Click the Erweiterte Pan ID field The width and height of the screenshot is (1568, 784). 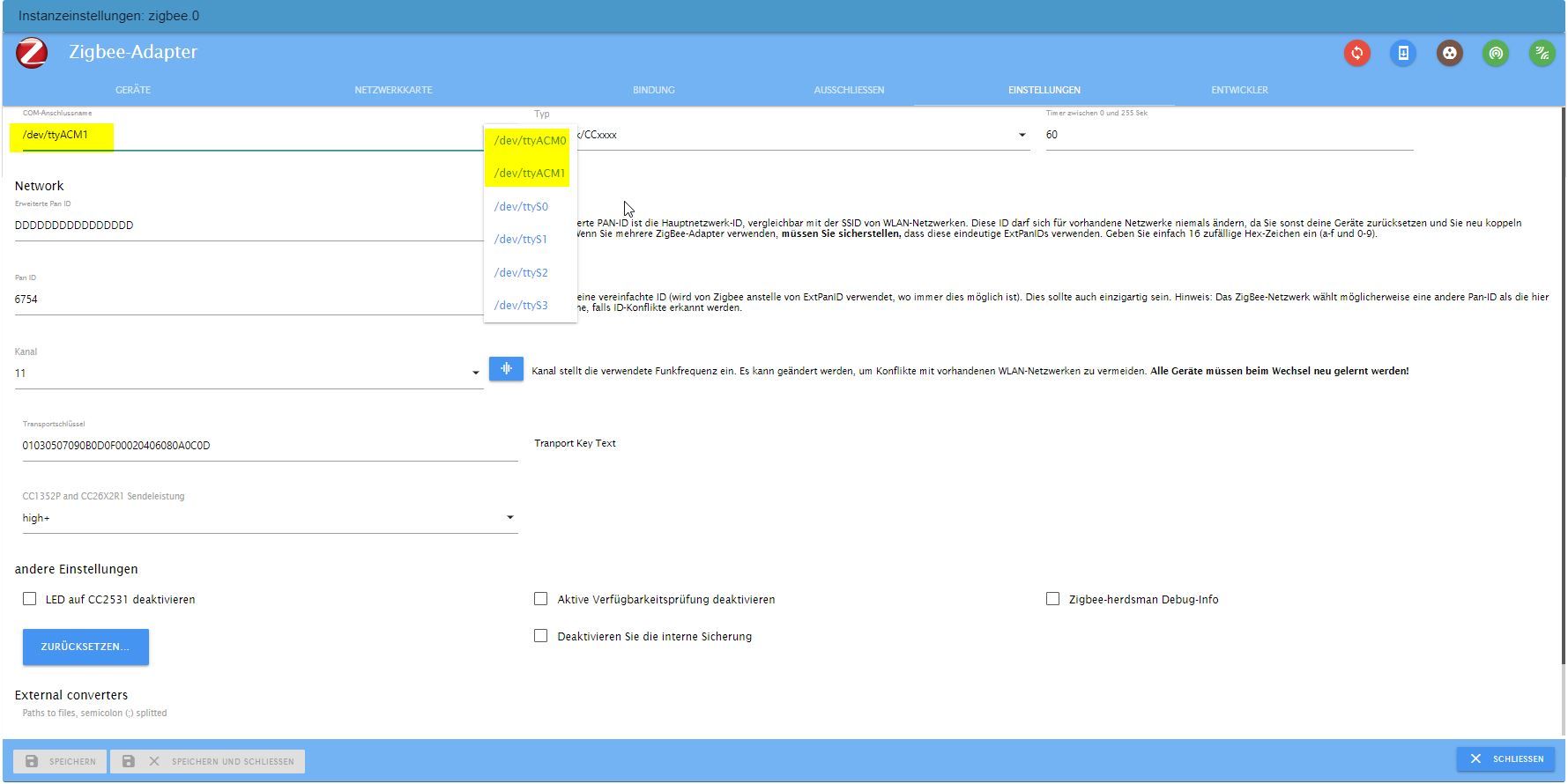coord(249,226)
